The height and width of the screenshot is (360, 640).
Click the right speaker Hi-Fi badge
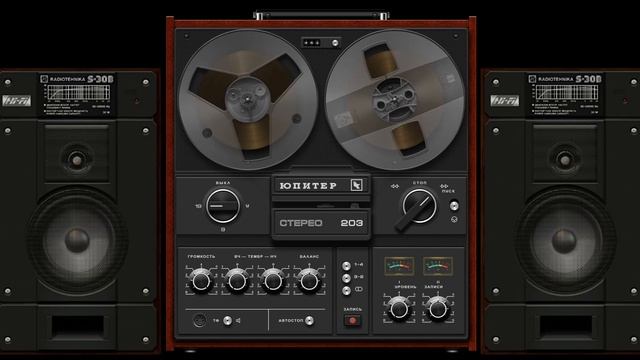504,100
